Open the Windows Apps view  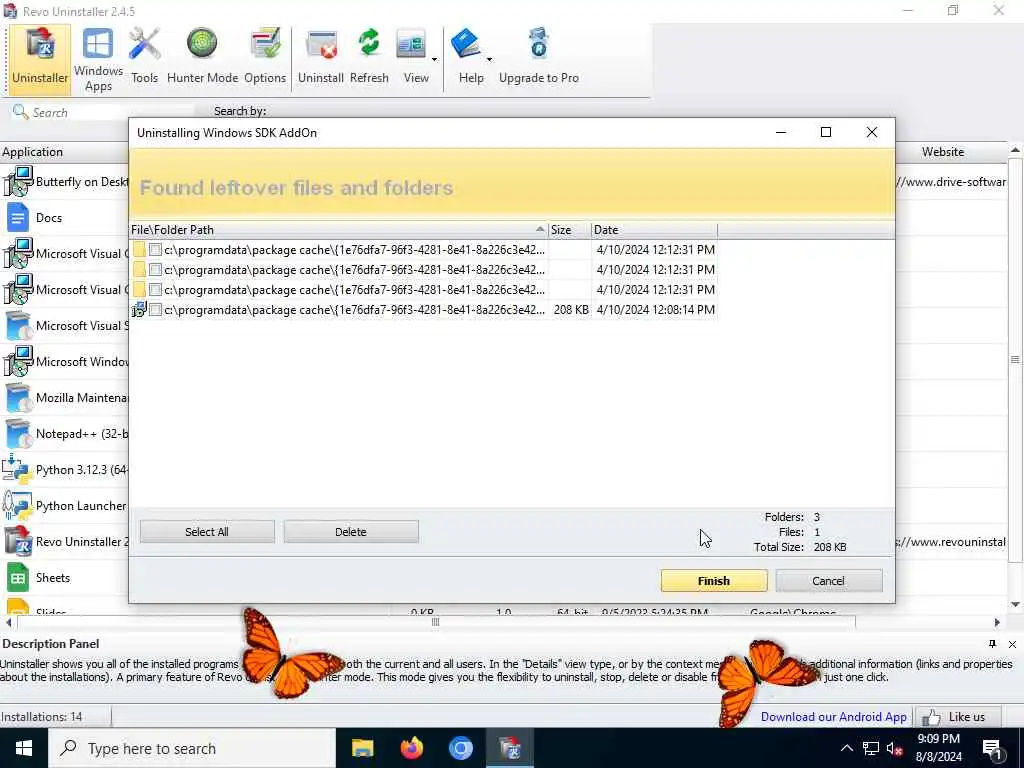coord(98,59)
